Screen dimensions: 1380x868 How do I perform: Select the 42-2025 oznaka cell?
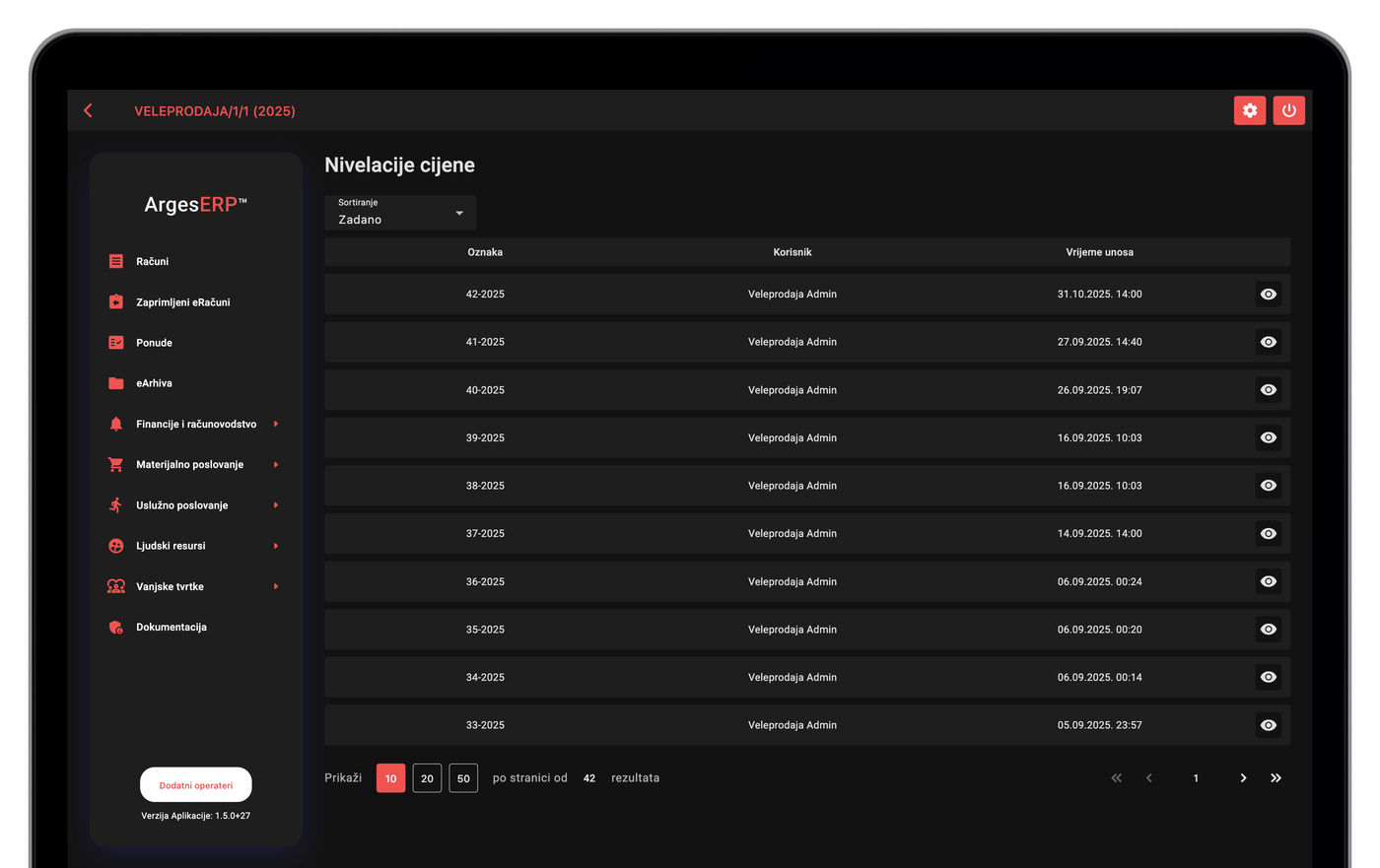[485, 294]
